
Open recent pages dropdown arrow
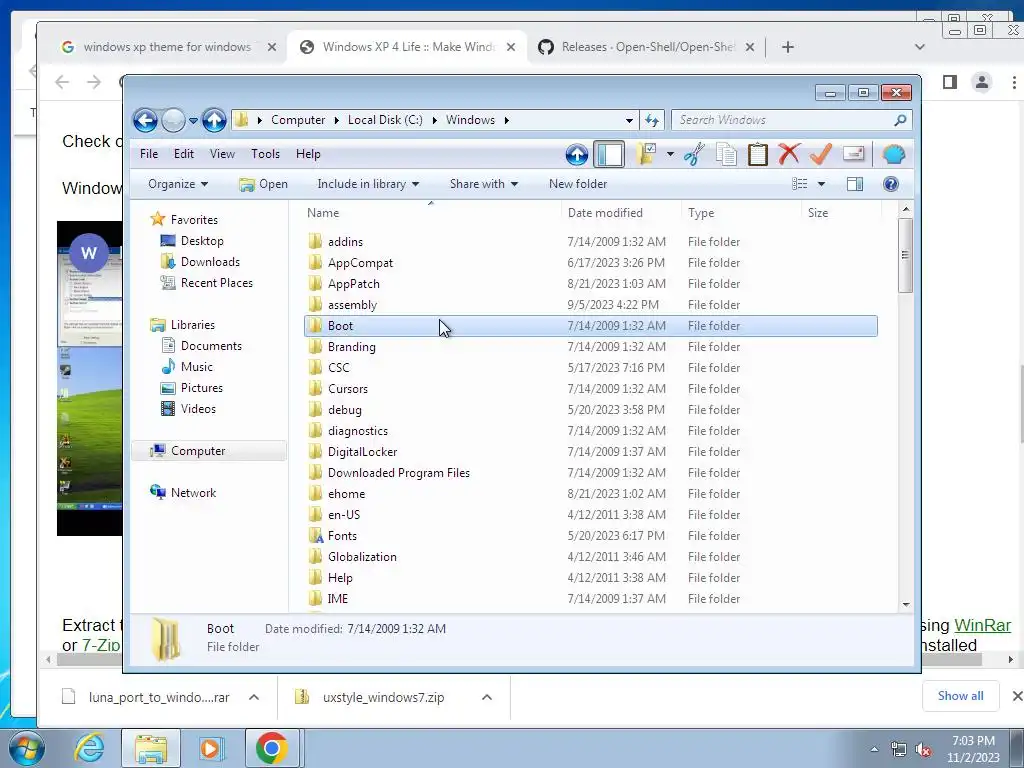click(x=193, y=121)
